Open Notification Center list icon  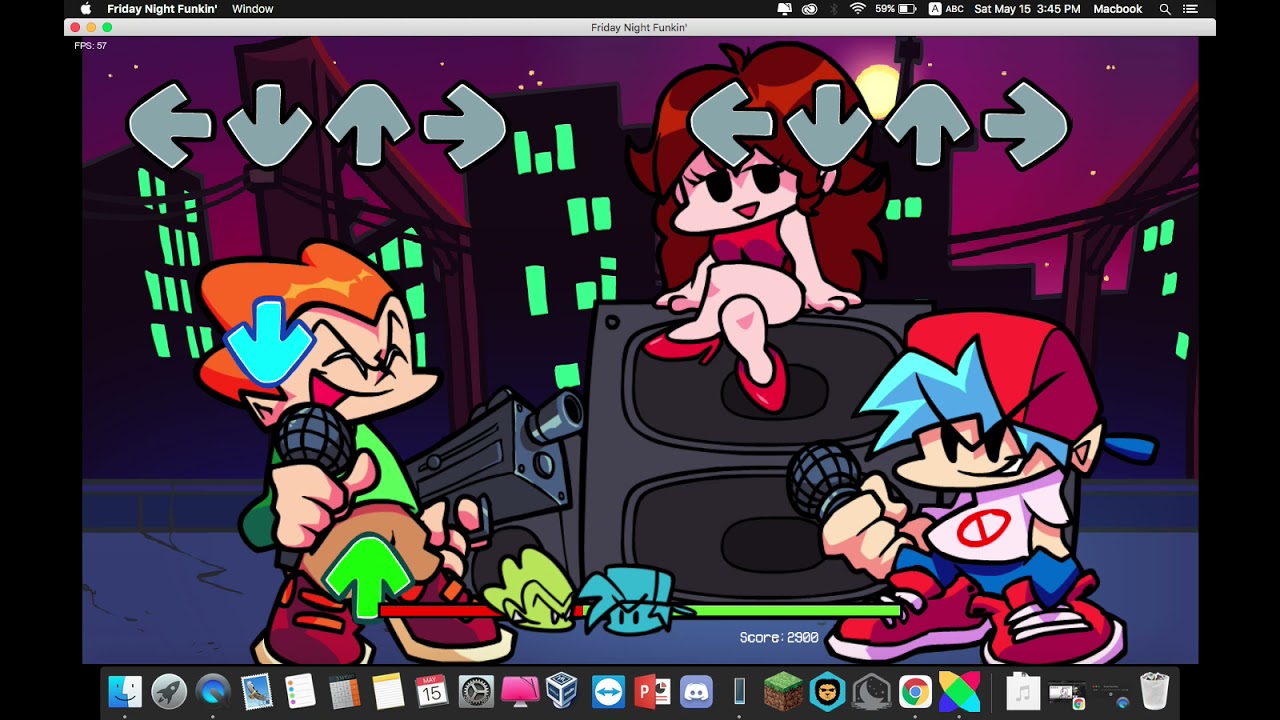[1190, 9]
